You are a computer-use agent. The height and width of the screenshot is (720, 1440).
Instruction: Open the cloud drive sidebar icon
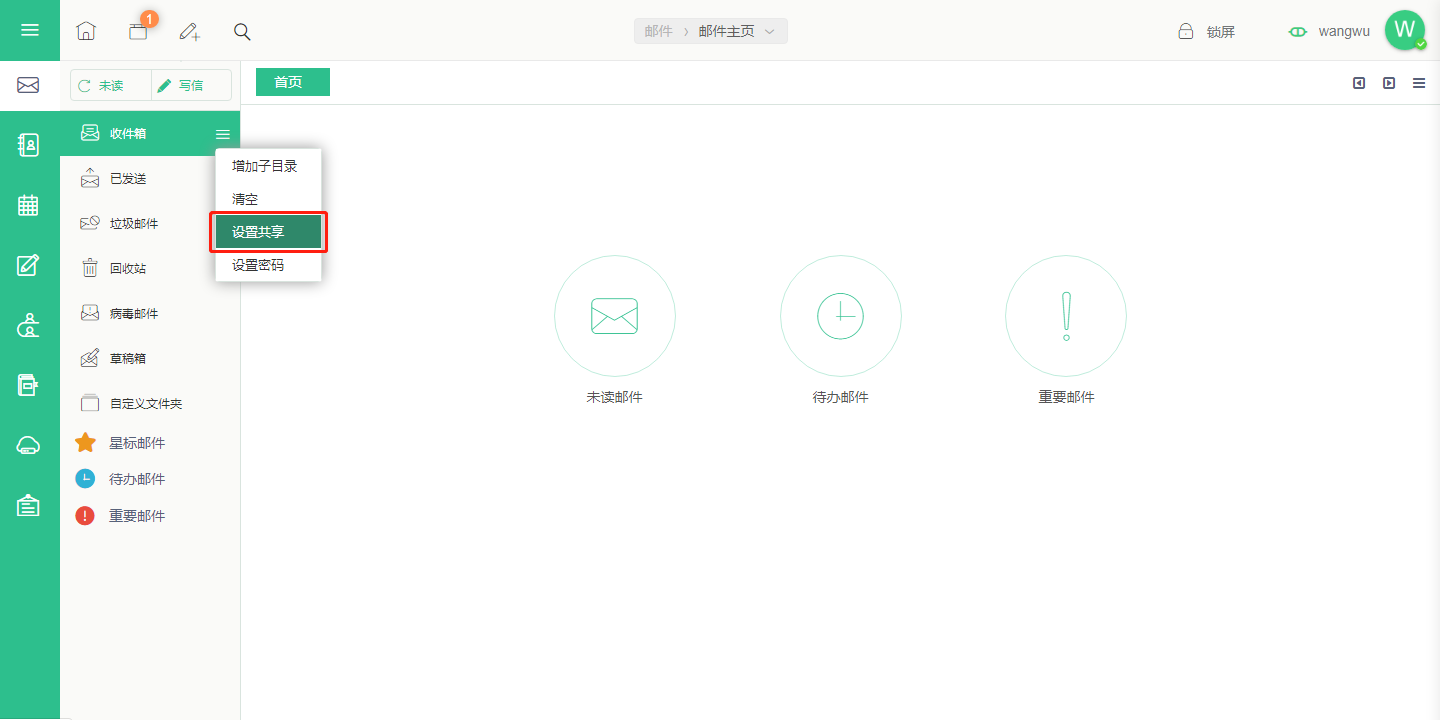[29, 446]
